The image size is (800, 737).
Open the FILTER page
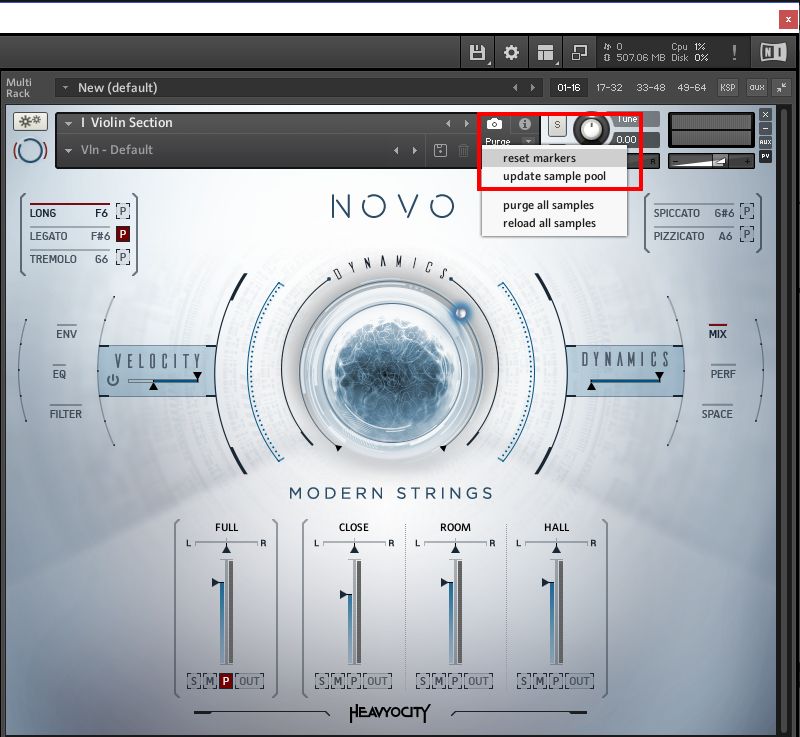[65, 413]
